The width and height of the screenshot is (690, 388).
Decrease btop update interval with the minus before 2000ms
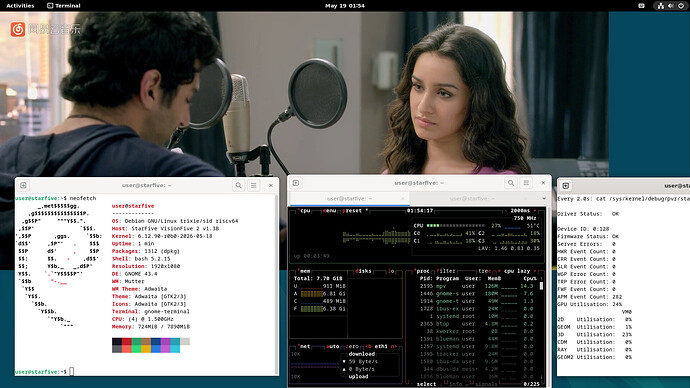click(507, 211)
